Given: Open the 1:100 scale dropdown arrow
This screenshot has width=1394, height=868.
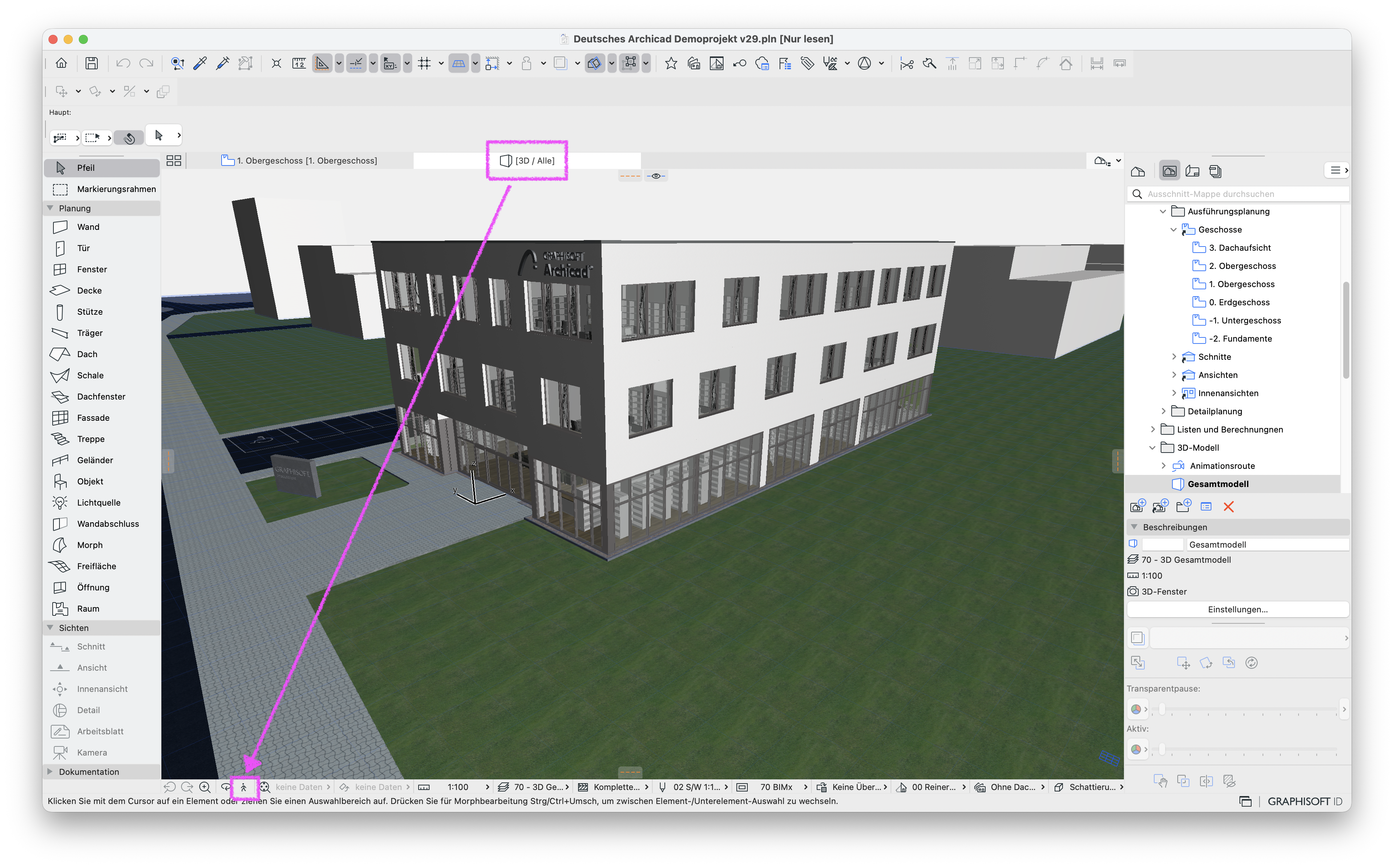Looking at the screenshot, I should [488, 787].
